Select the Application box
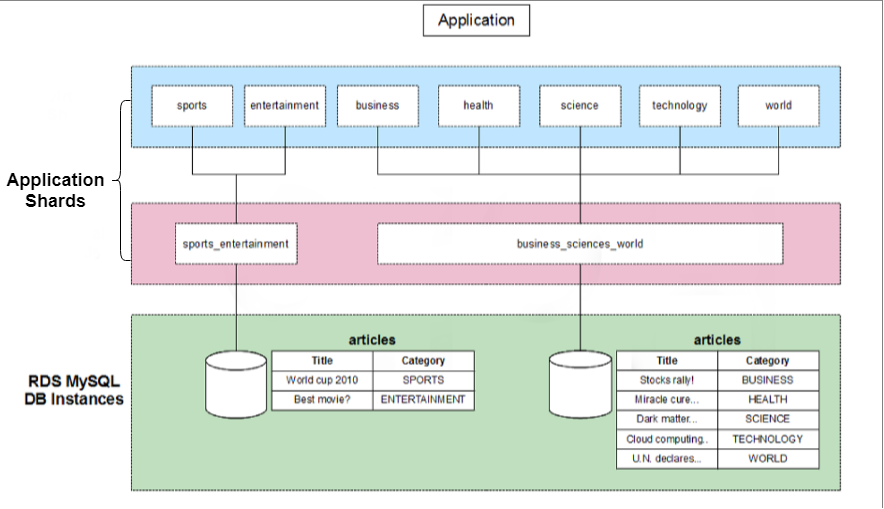884x509 pixels. tap(476, 20)
